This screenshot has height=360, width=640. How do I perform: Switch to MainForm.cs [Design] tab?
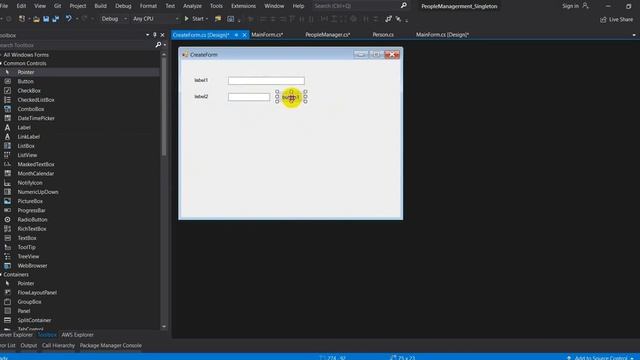[442, 35]
